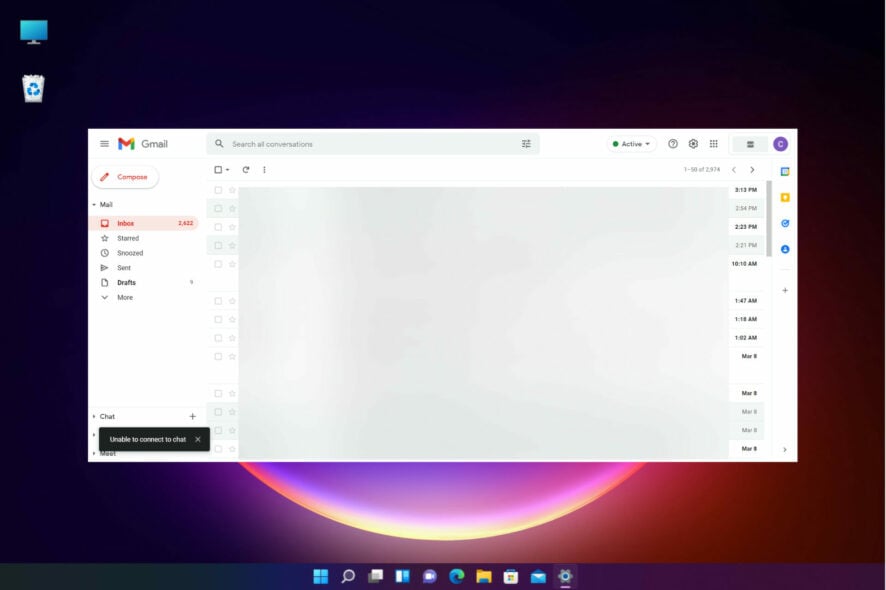The width and height of the screenshot is (886, 590).
Task: Star the first email in the list
Action: click(231, 191)
